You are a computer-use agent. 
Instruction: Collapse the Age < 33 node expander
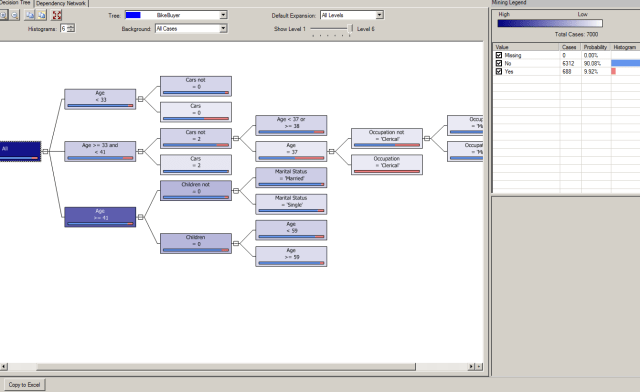[x=140, y=99]
